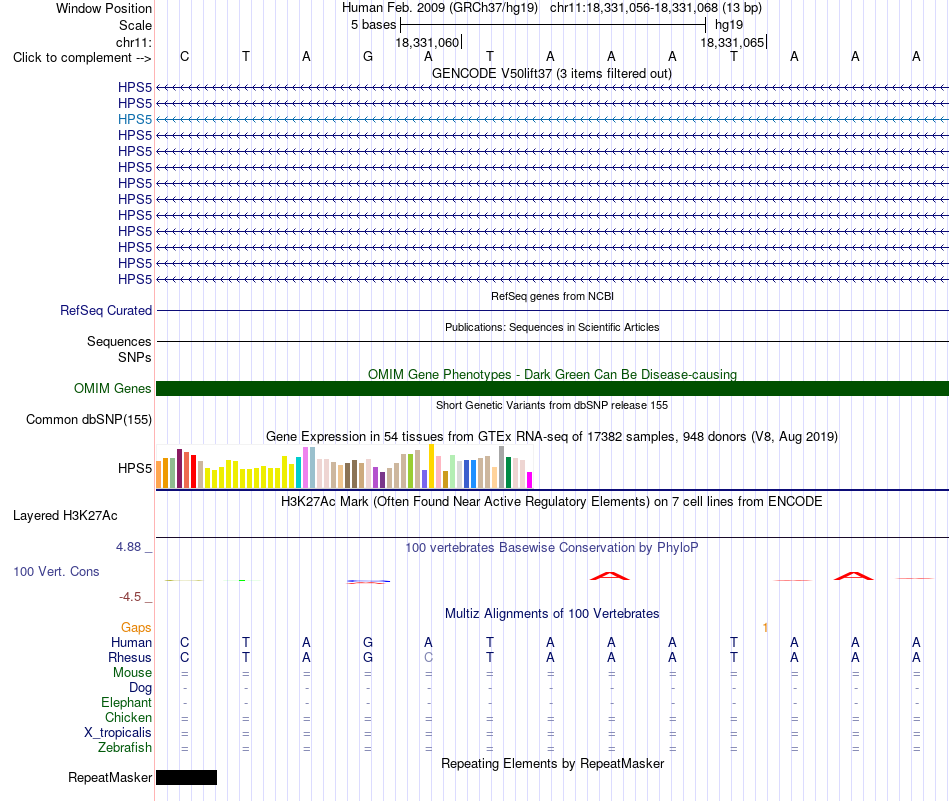Click the 100 Vert. Cons track label
950x801 pixels.
56,571
